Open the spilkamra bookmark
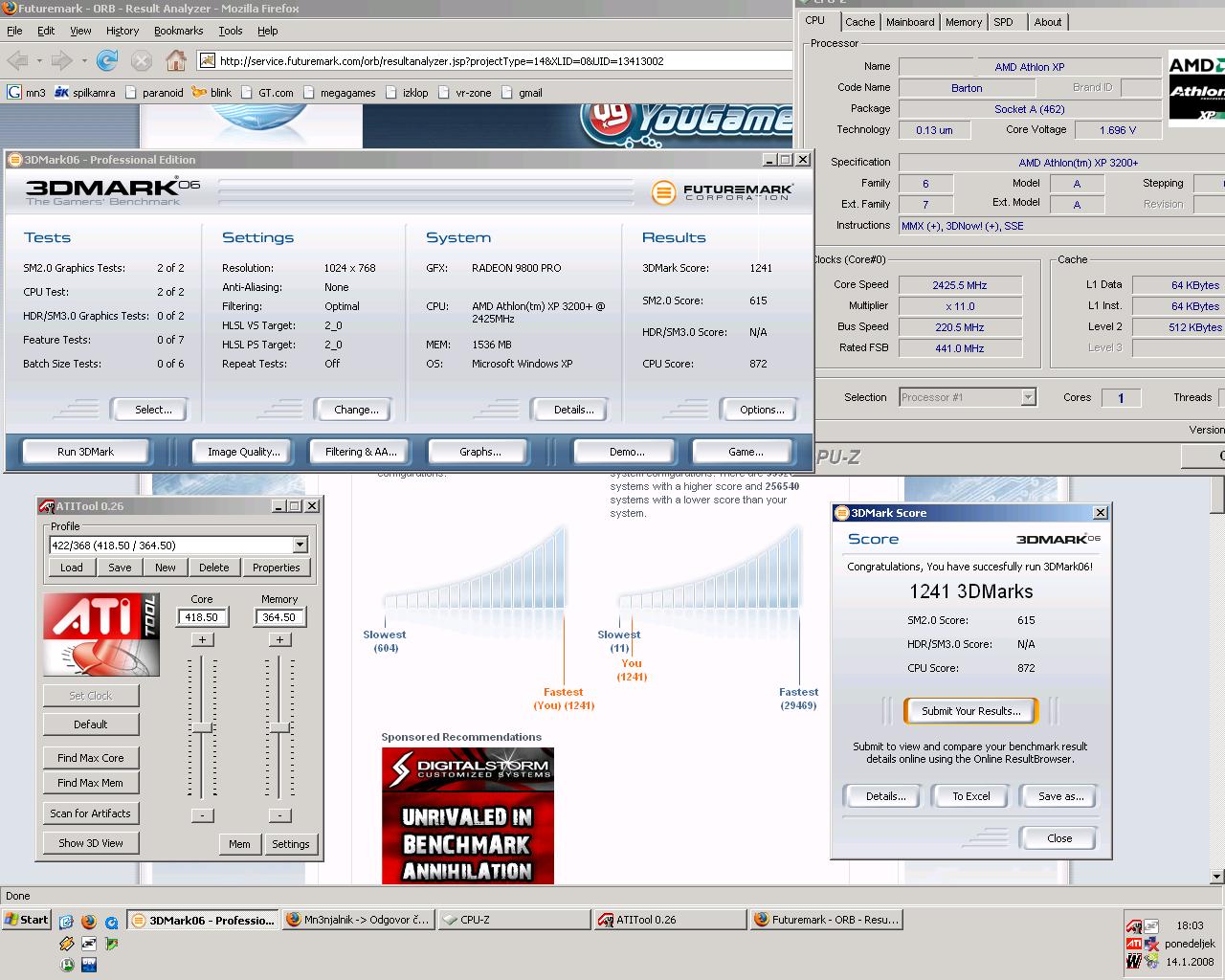The image size is (1225, 980). (84, 93)
